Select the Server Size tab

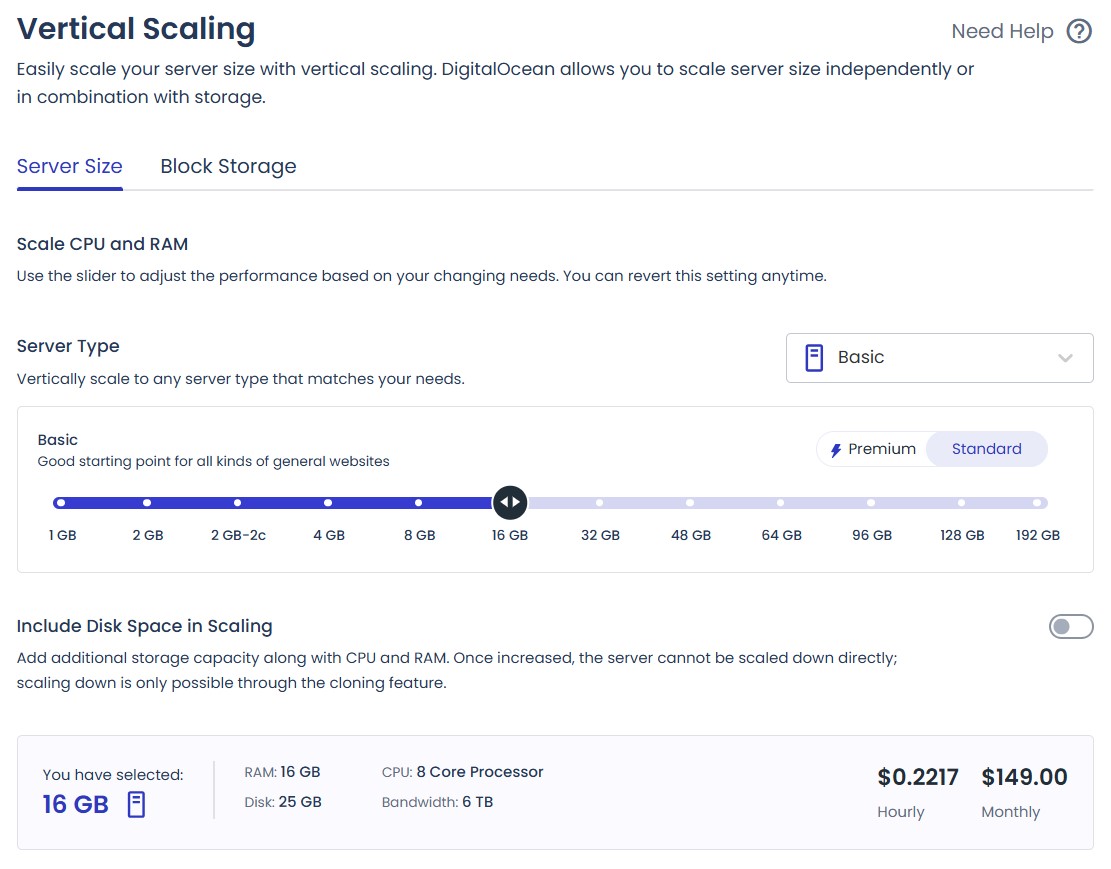click(x=69, y=166)
